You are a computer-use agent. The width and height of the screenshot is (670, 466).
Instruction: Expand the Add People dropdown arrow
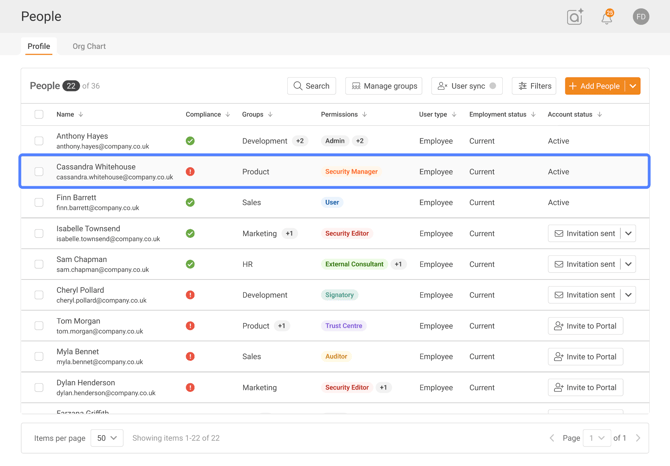[x=633, y=86]
